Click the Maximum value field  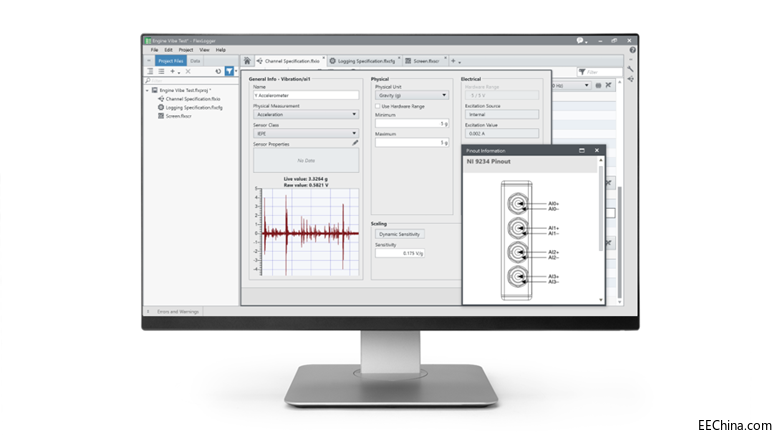pos(412,142)
